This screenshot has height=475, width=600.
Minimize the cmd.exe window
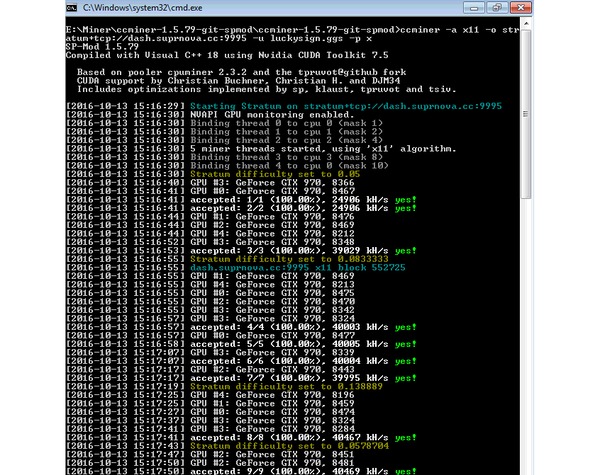(474, 8)
